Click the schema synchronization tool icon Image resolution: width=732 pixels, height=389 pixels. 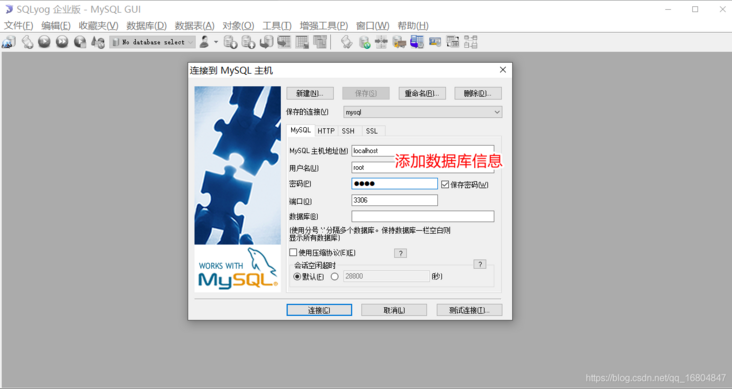click(381, 42)
